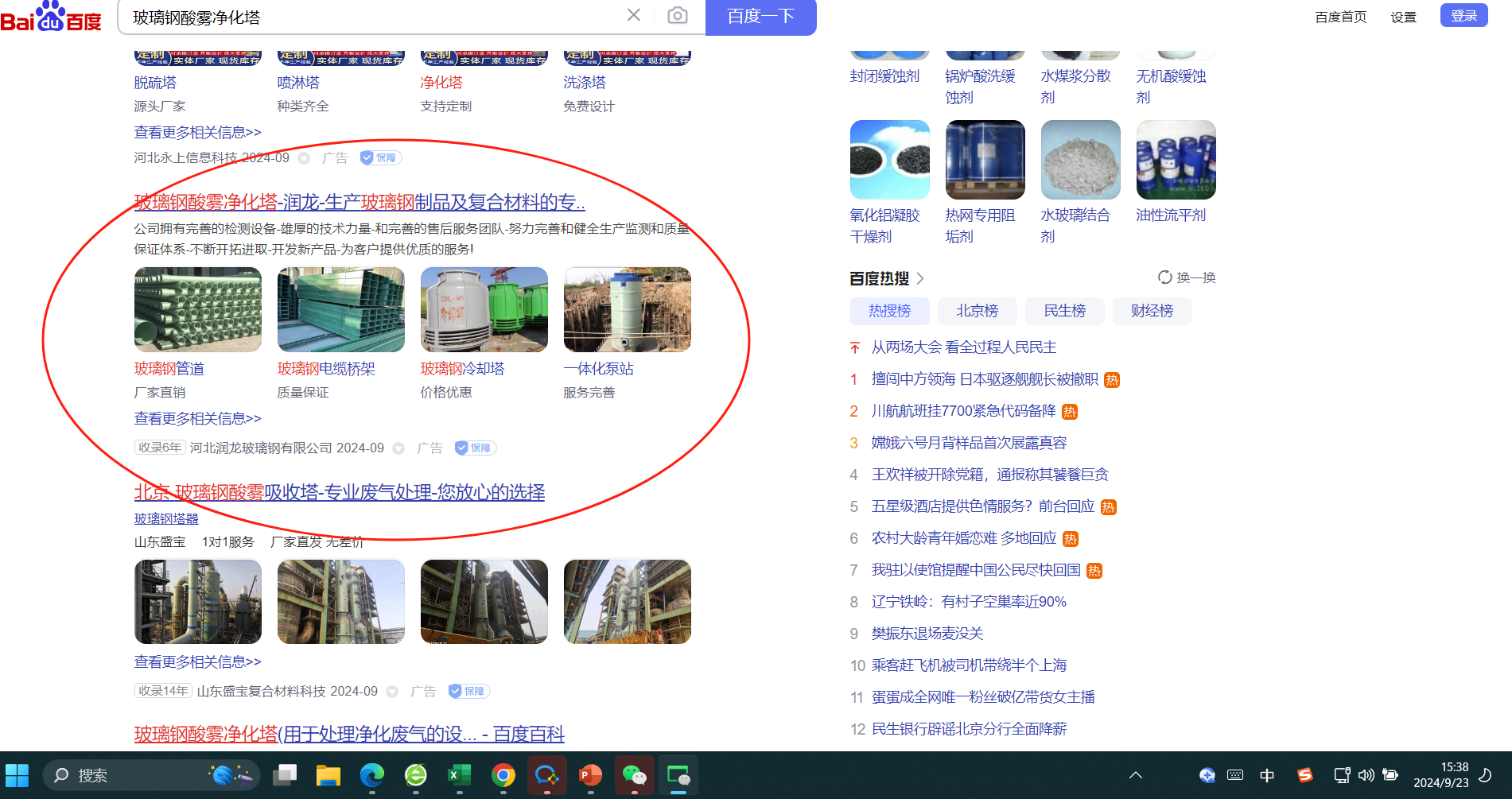Open hot topic 辽宁铁岭：有村子空巢率近90%
This screenshot has width=1512, height=799.
(969, 602)
